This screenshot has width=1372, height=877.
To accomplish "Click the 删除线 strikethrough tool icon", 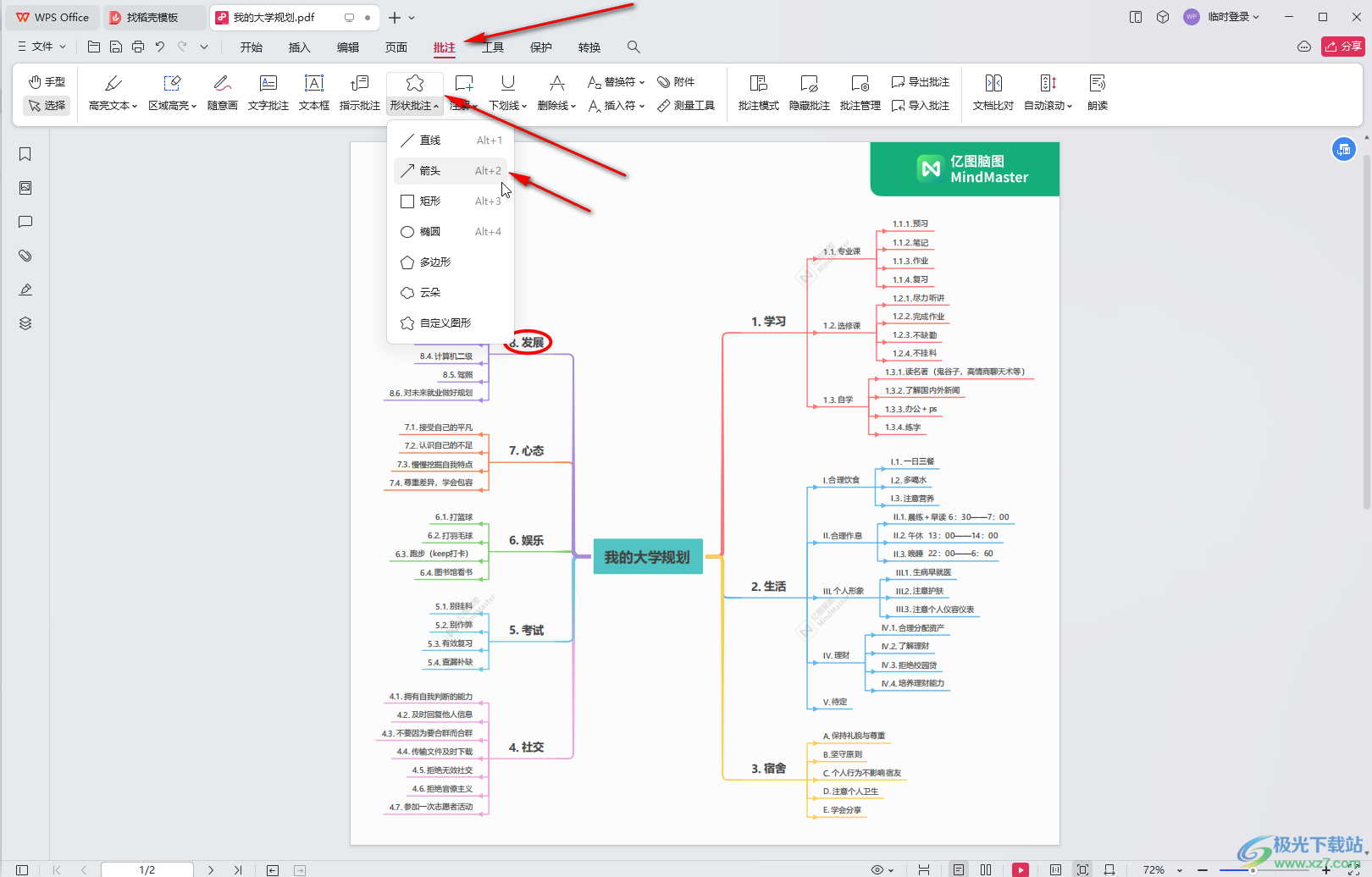I will click(x=556, y=83).
